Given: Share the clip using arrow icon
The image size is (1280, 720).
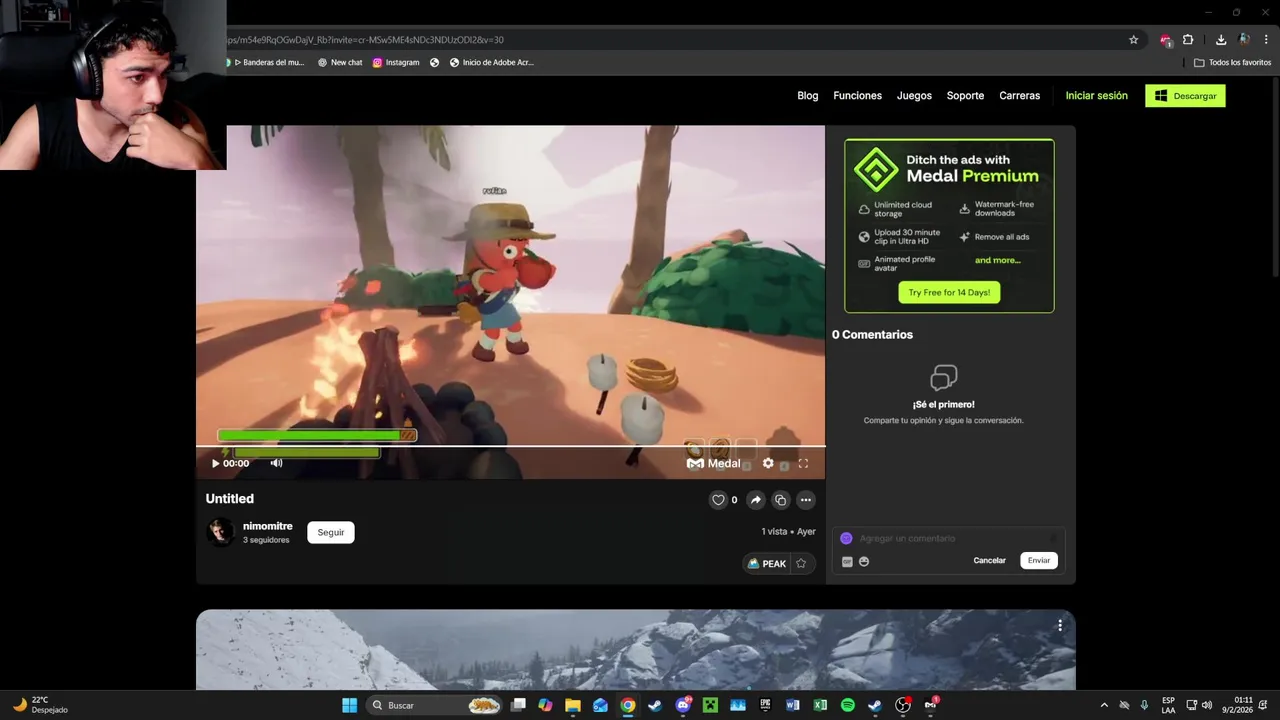Looking at the screenshot, I should tap(756, 500).
